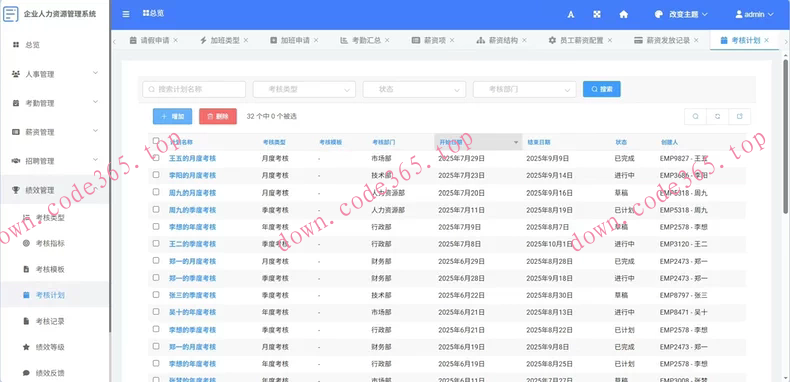Check the row for 吴十的年度考核
Screen dimensions: 790x382
156,312
